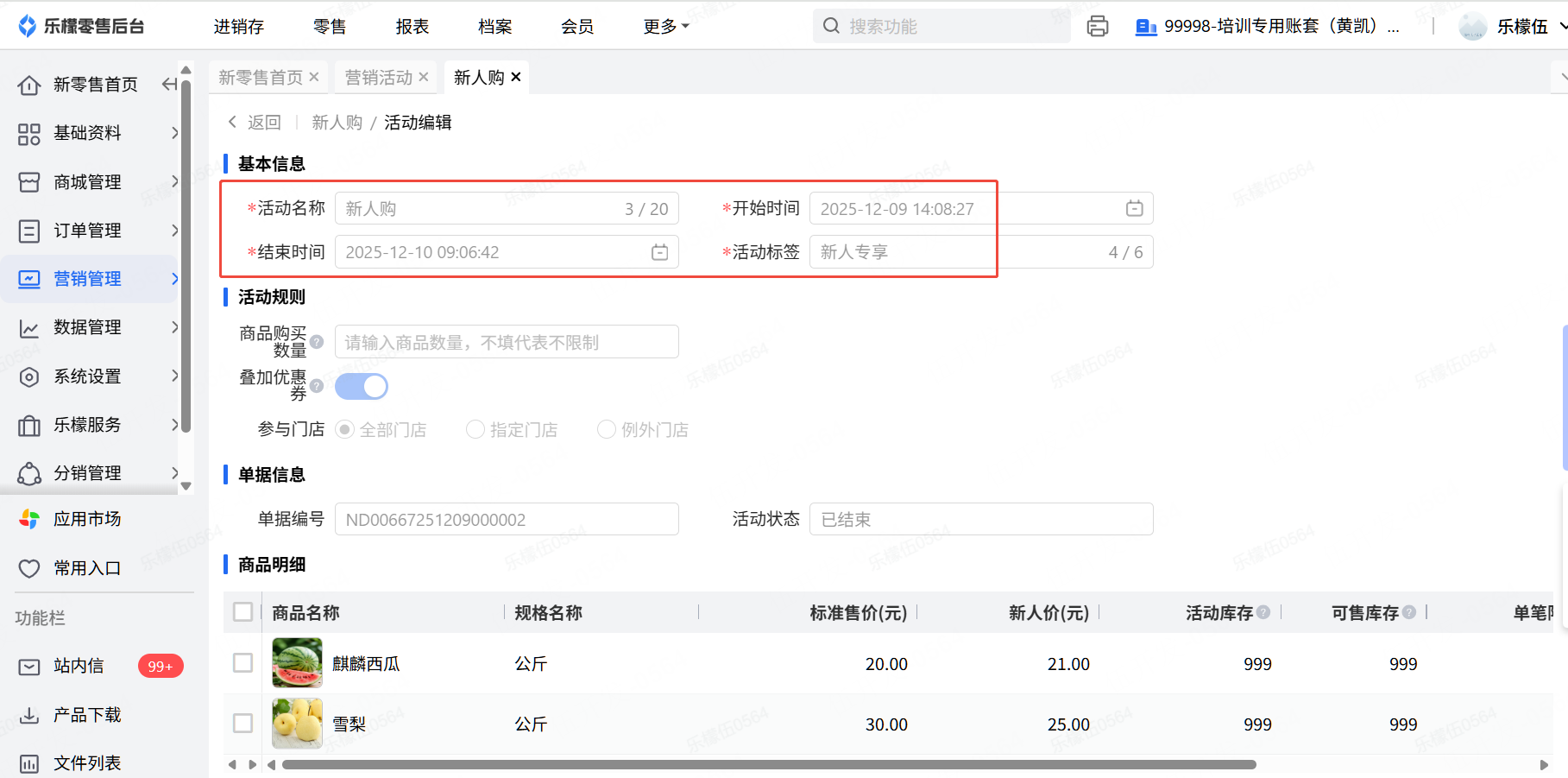Click the 文件列表 icon

(29, 763)
